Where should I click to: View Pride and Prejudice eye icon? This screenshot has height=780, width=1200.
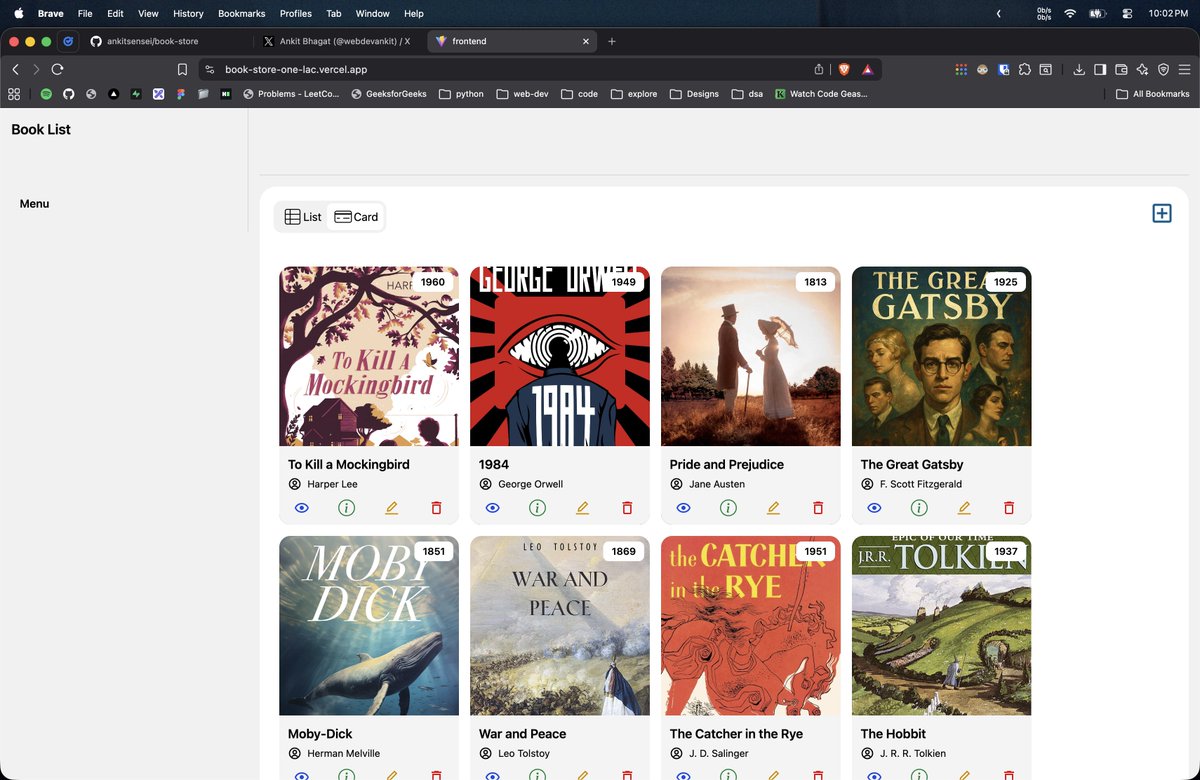[x=683, y=508]
